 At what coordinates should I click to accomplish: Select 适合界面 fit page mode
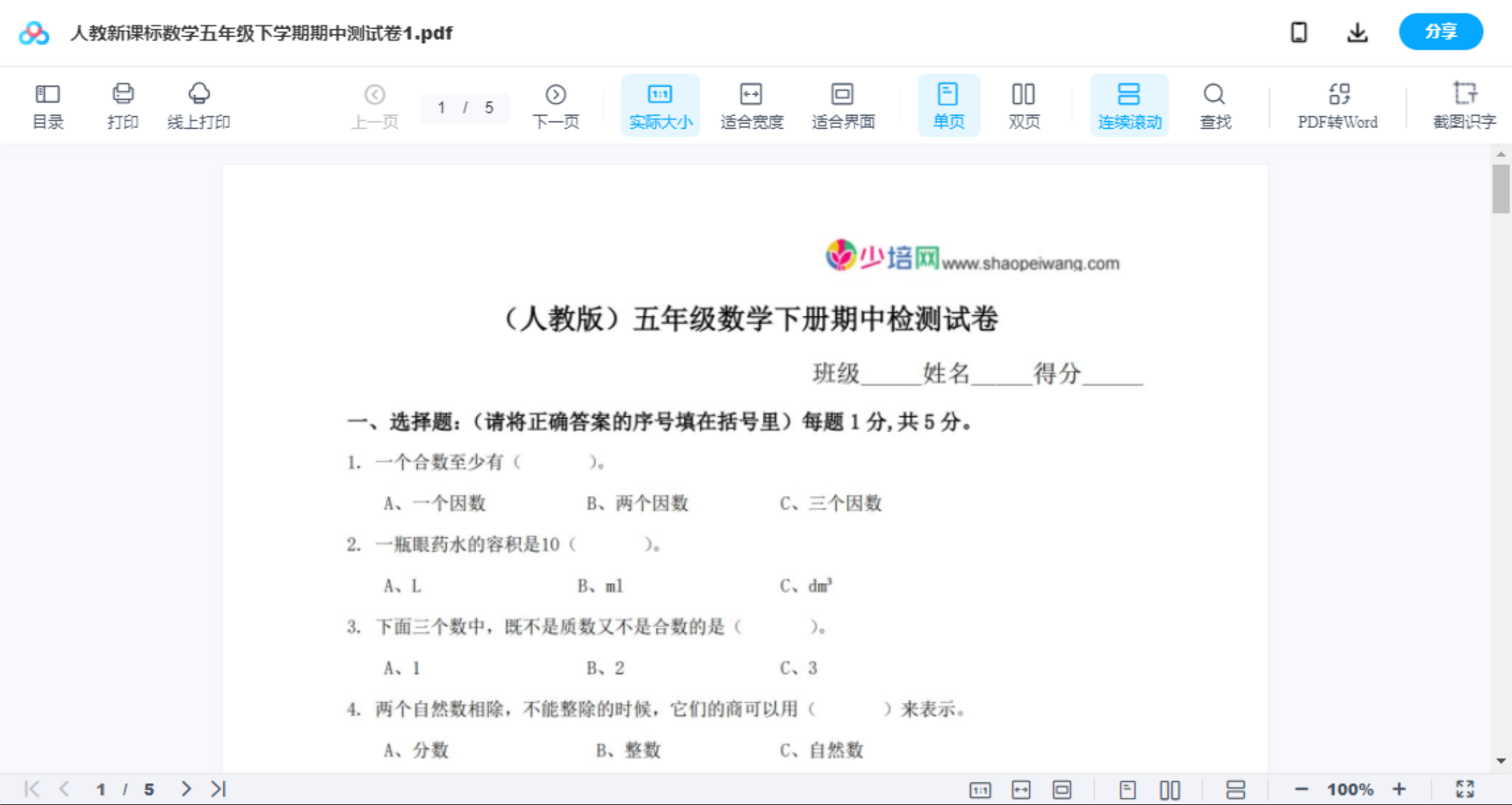[x=843, y=104]
